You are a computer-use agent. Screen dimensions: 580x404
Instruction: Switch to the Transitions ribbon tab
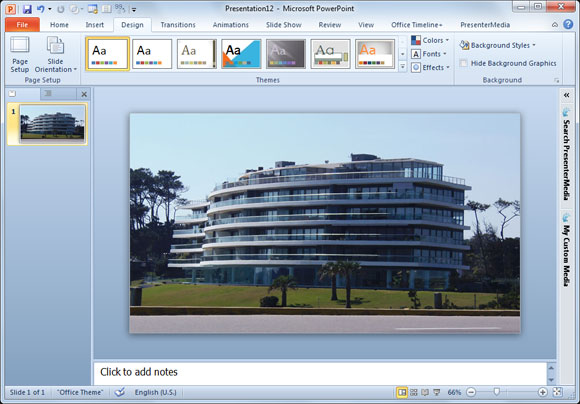[178, 25]
